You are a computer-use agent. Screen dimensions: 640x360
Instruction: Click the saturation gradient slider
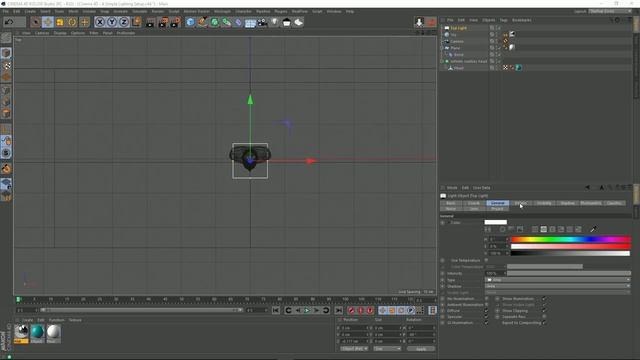tap(571, 247)
